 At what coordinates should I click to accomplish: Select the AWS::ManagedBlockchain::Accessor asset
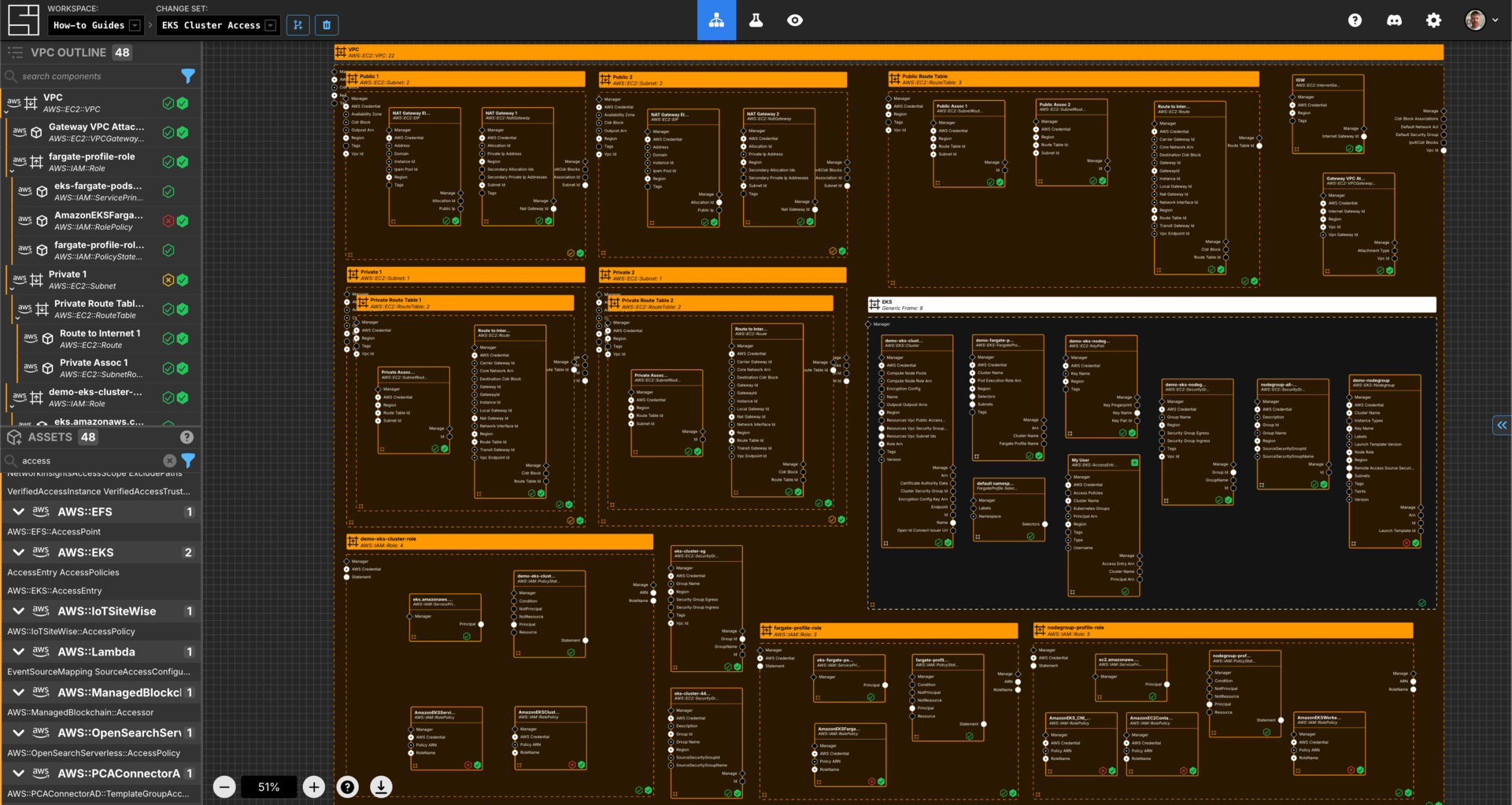pyautogui.click(x=101, y=713)
